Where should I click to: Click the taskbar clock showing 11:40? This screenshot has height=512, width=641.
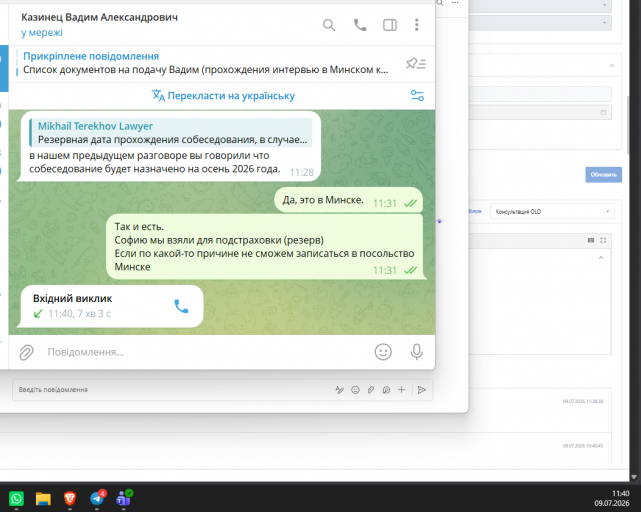(612, 498)
